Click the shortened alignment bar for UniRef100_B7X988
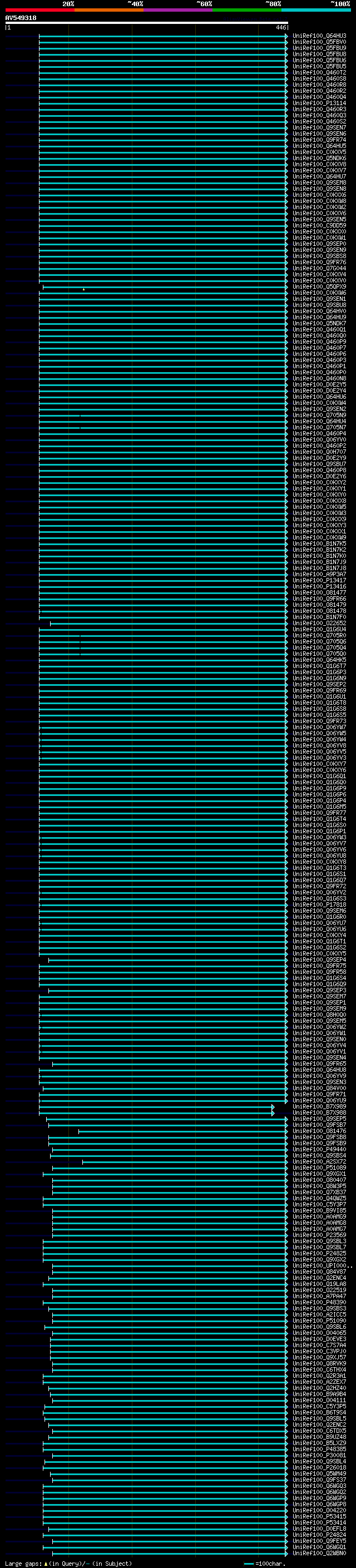 click(156, 1112)
